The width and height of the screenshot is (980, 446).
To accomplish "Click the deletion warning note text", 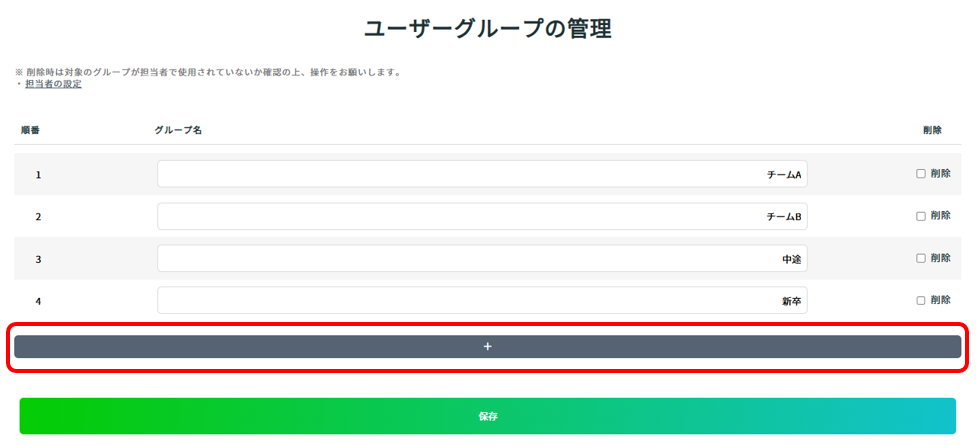I will (210, 72).
